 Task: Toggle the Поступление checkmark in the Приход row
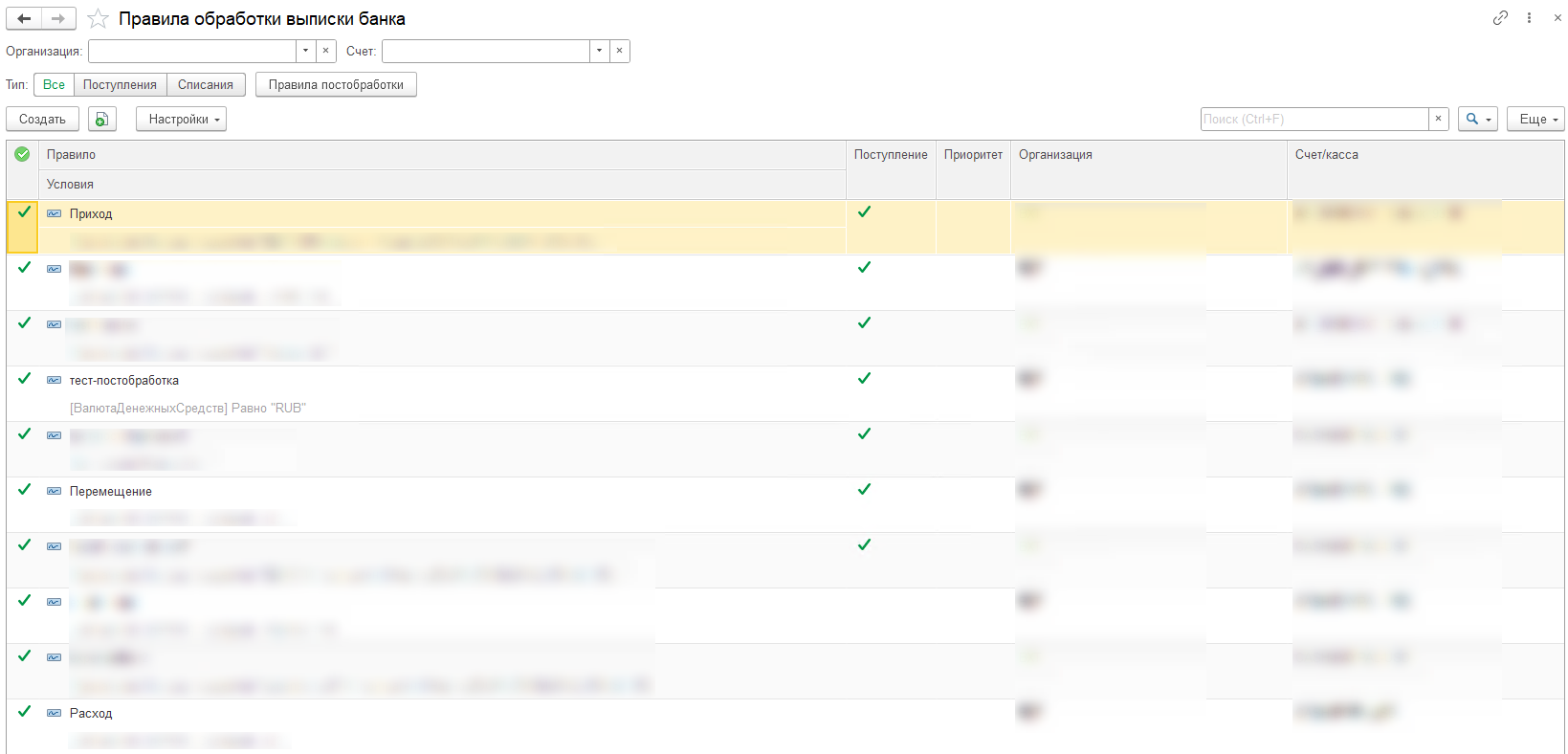click(864, 212)
